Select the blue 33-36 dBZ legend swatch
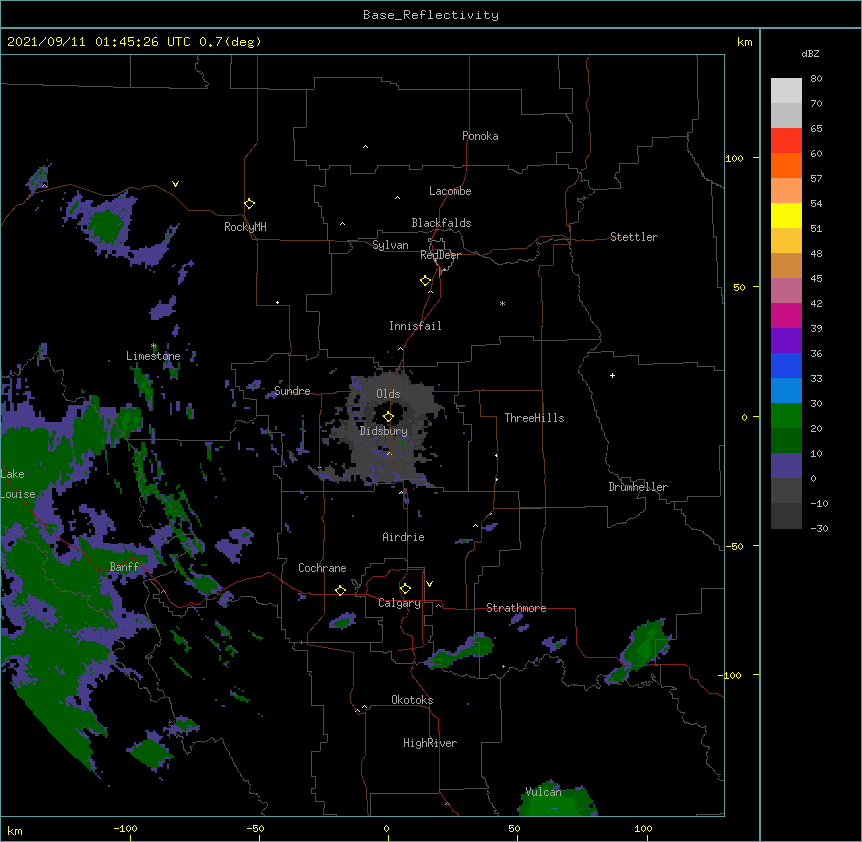Image resolution: width=862 pixels, height=842 pixels. point(786,365)
